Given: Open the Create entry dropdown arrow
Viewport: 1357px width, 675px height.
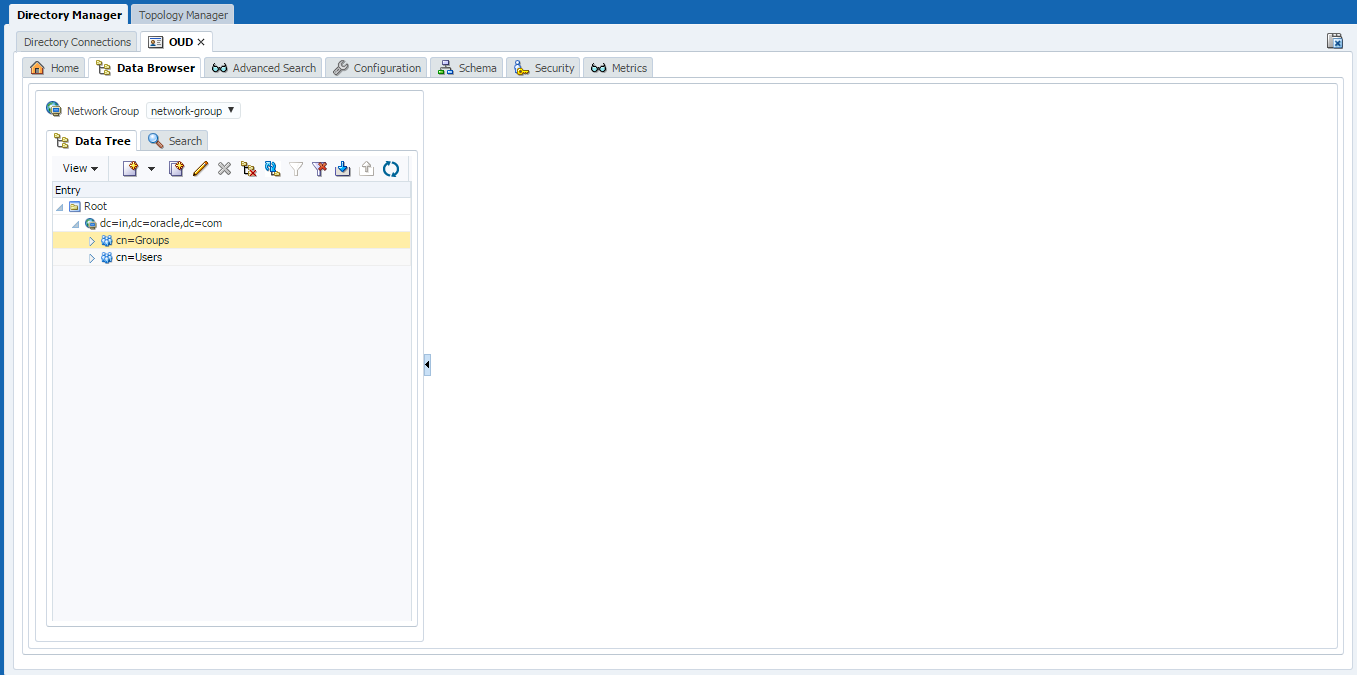Looking at the screenshot, I should click(151, 169).
